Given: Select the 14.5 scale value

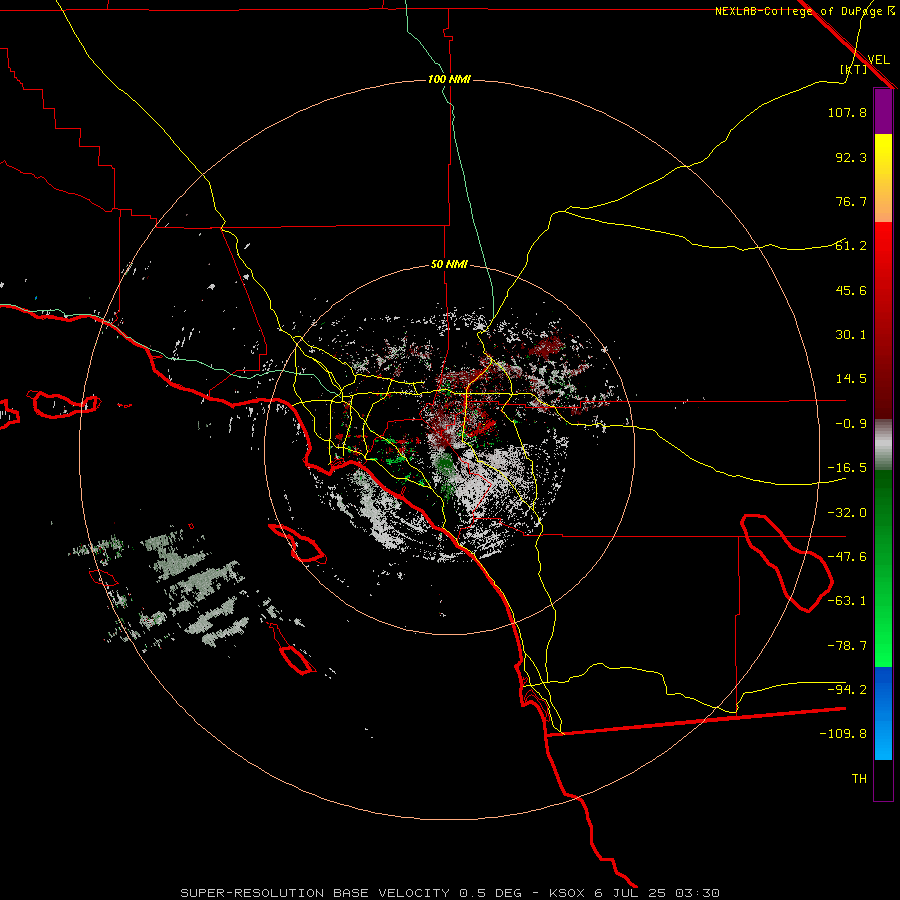Looking at the screenshot, I should click(x=851, y=379).
